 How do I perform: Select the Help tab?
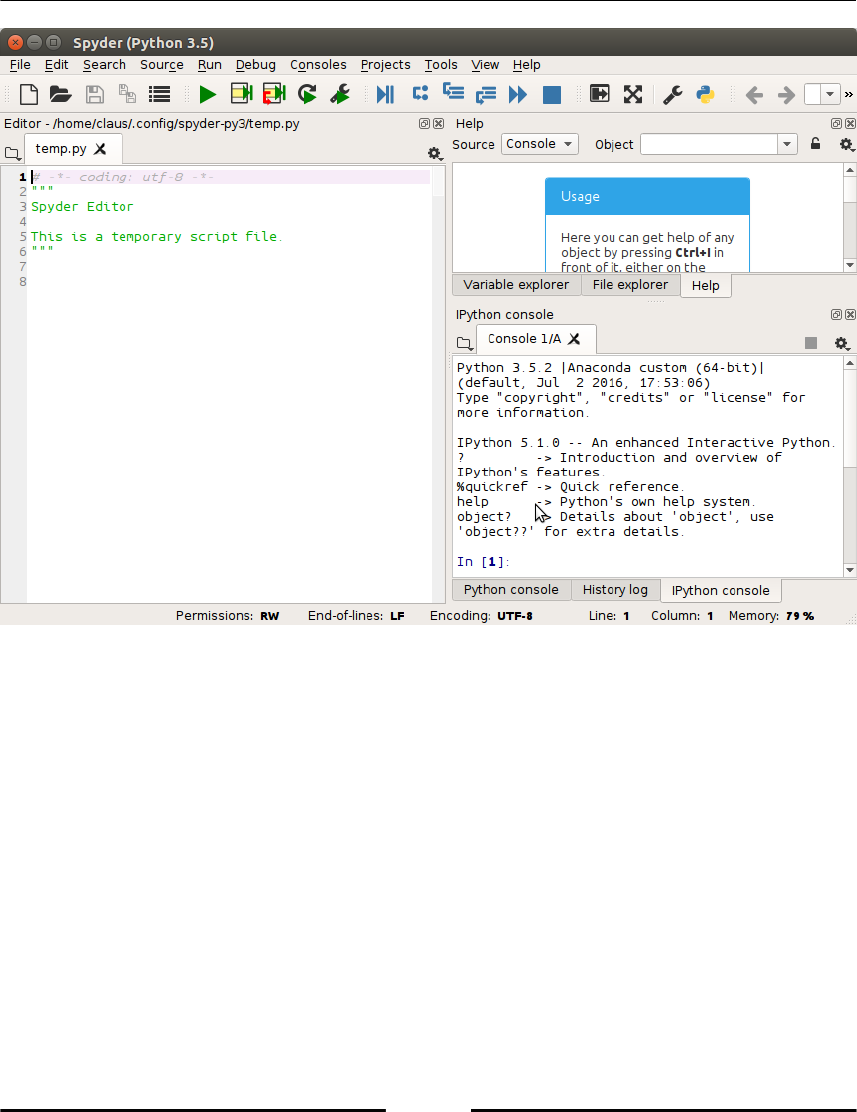click(706, 286)
